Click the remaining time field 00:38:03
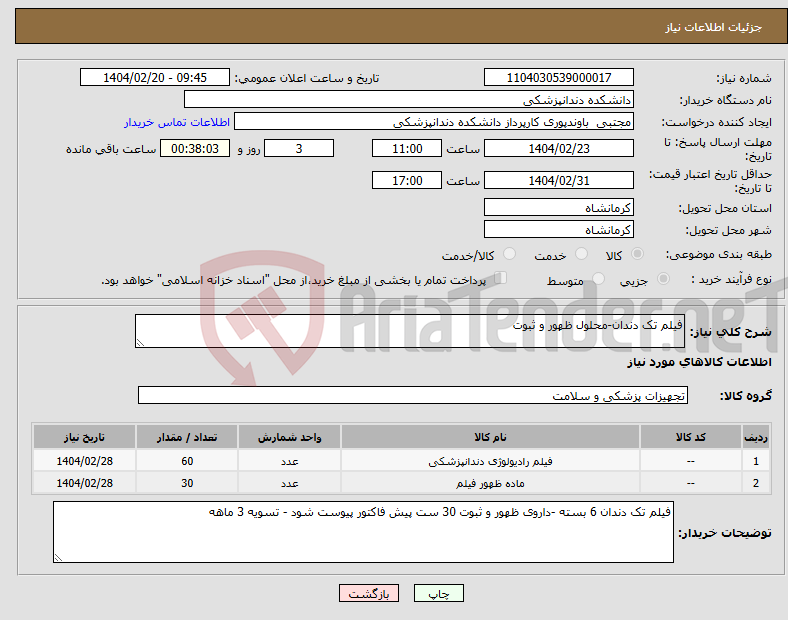The height and width of the screenshot is (620, 788). click(195, 148)
